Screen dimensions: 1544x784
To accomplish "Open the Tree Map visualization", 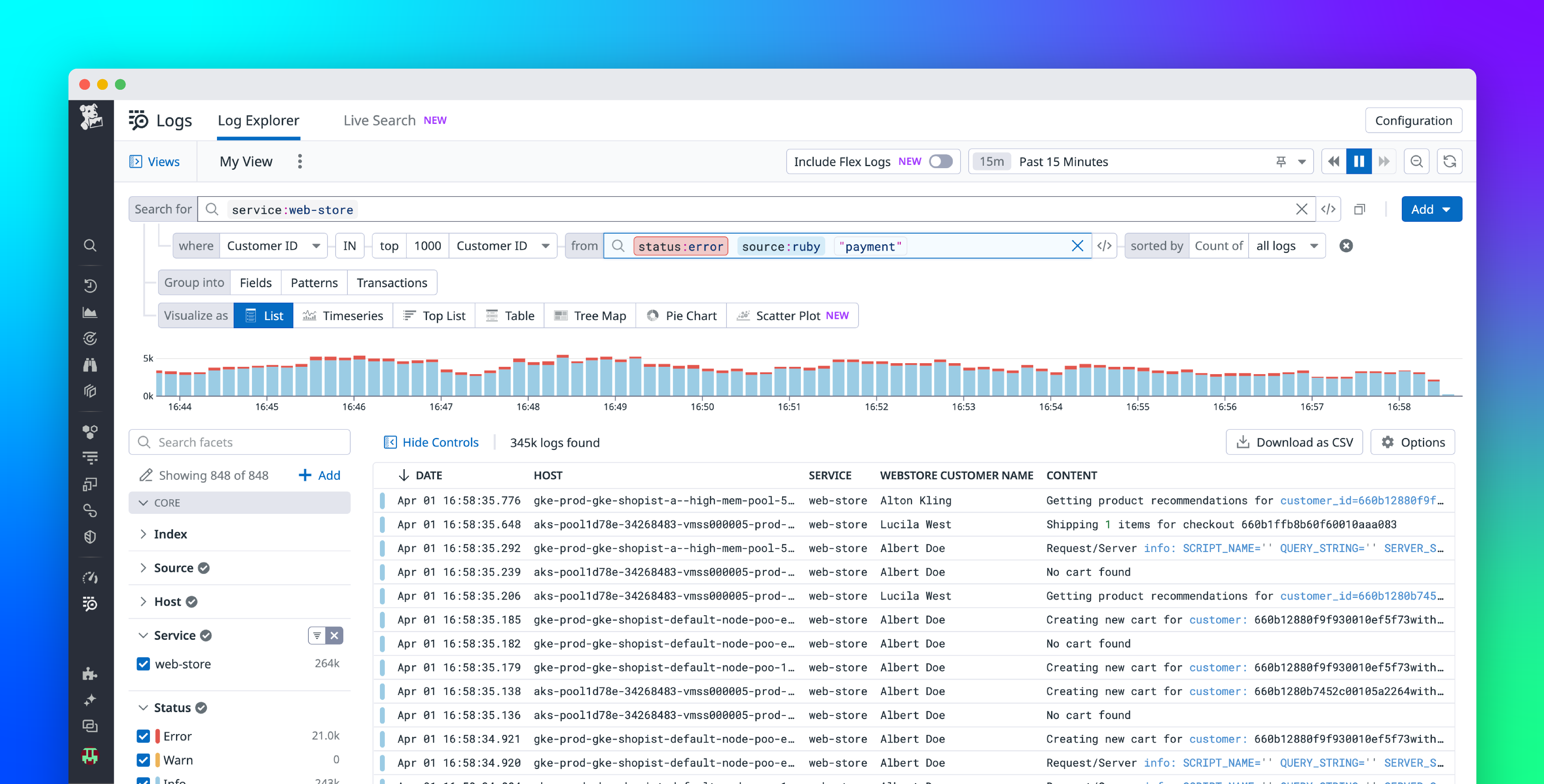I will 590,315.
